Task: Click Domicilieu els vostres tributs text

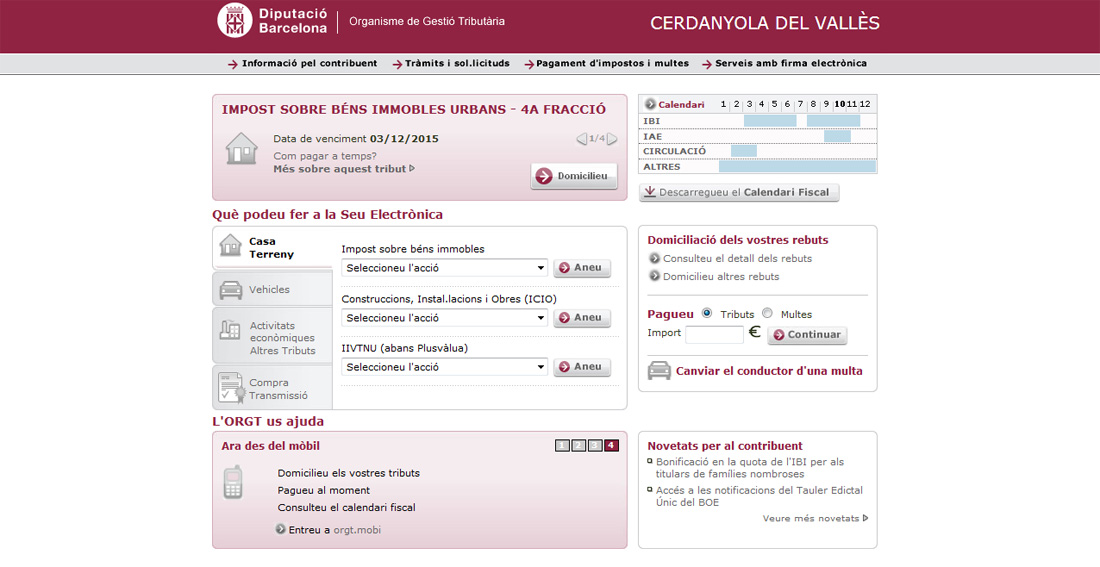Action: [x=349, y=473]
